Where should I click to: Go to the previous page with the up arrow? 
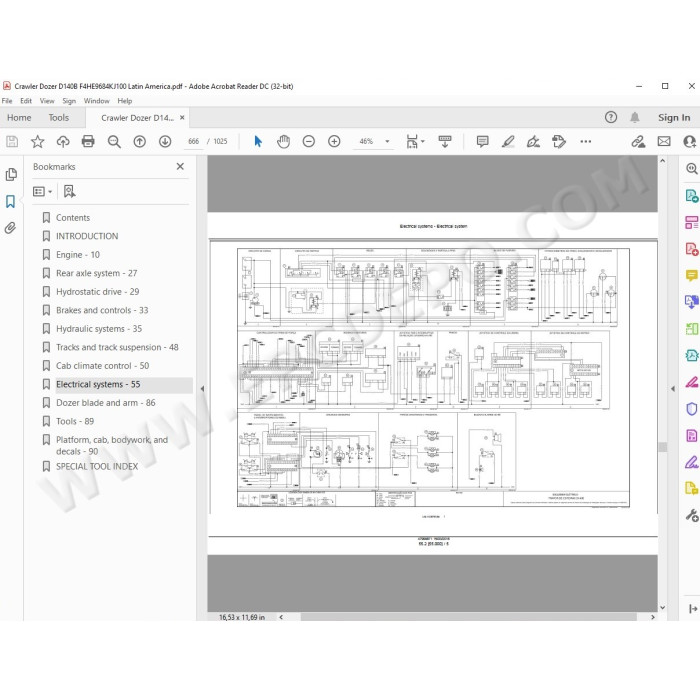coord(140,142)
